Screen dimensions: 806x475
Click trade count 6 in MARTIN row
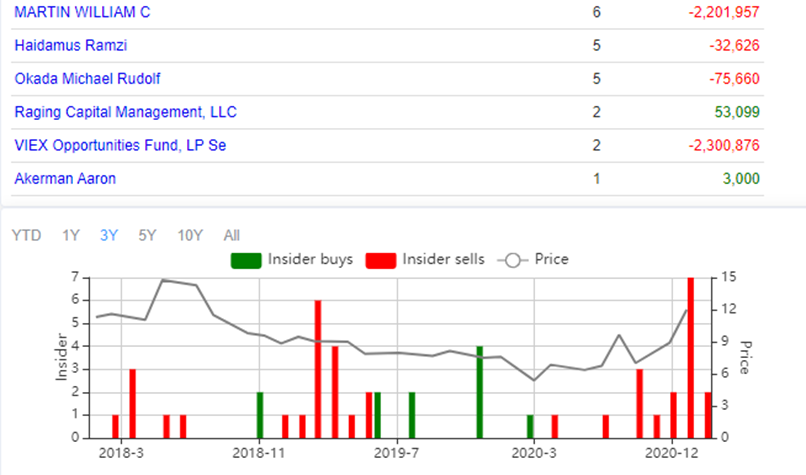click(596, 12)
